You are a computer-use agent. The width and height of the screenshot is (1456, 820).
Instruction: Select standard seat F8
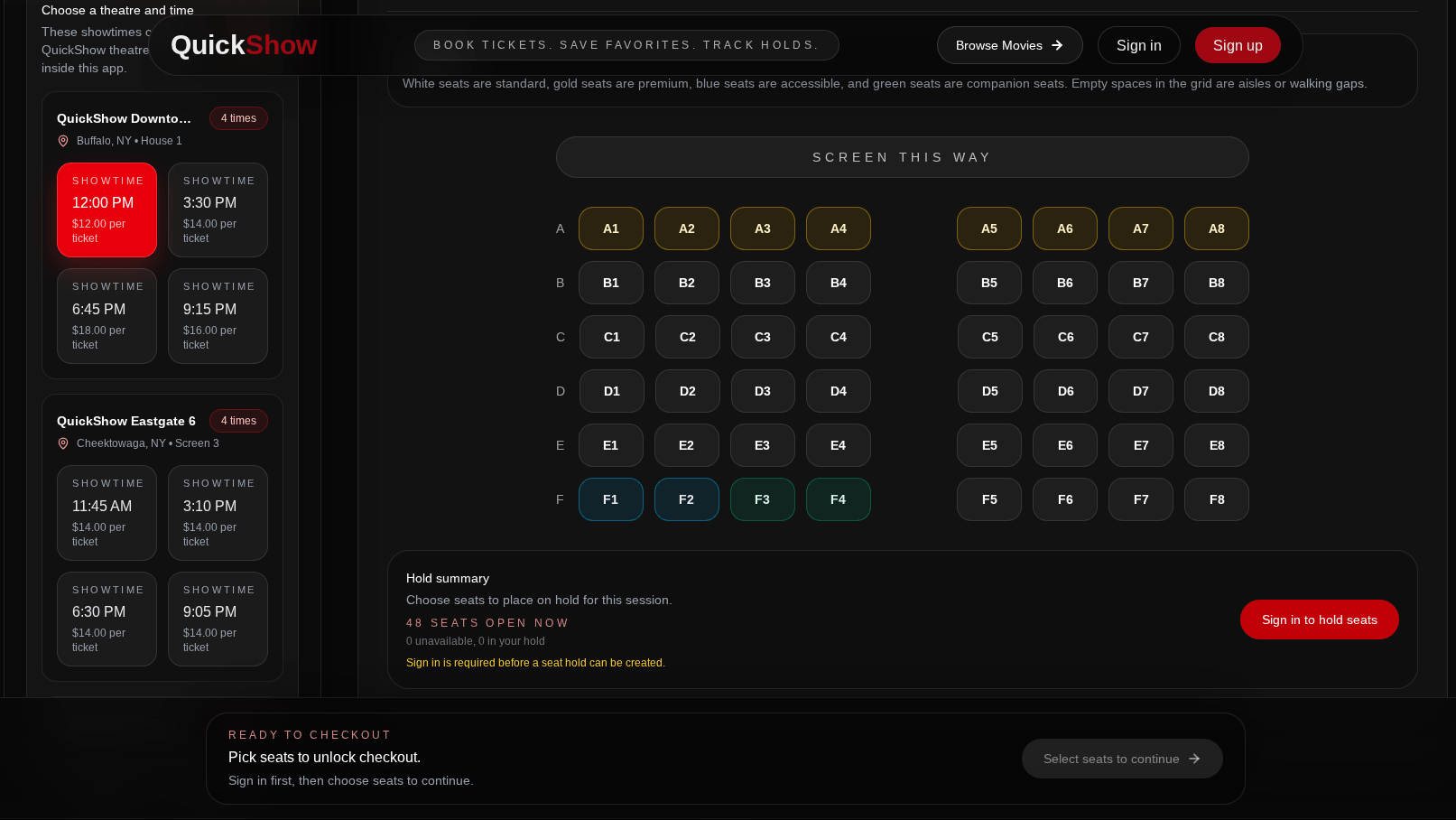pyautogui.click(x=1217, y=499)
